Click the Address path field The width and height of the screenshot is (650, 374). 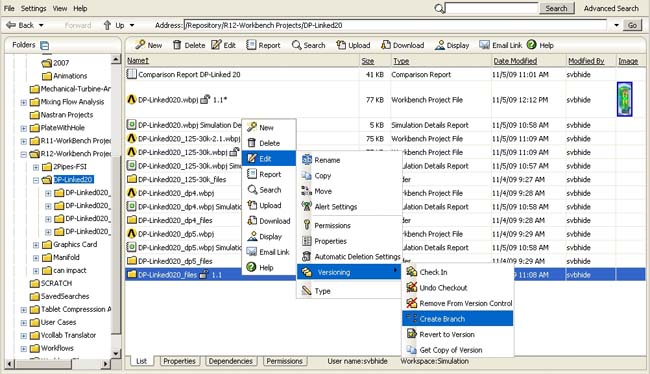click(x=395, y=25)
